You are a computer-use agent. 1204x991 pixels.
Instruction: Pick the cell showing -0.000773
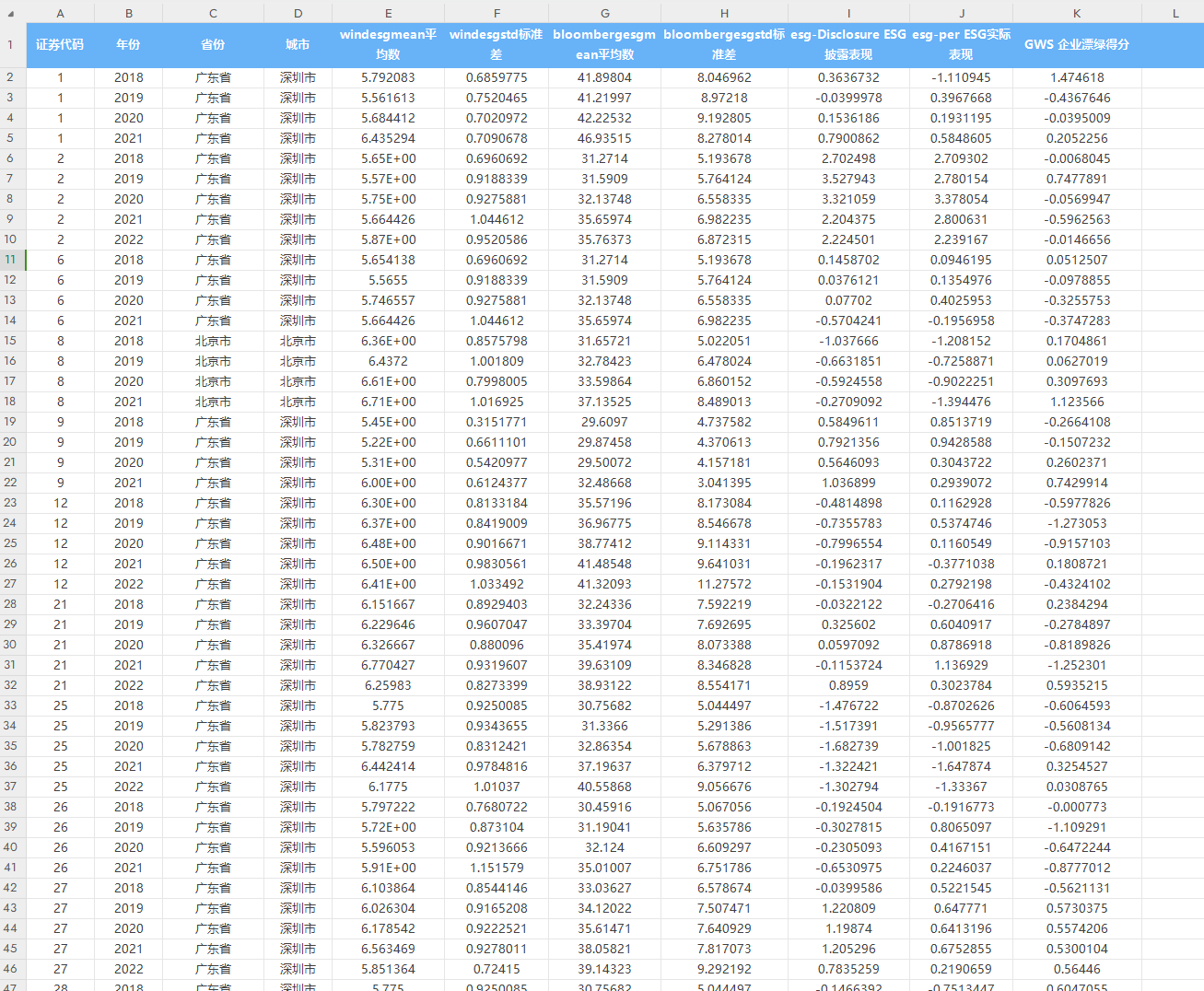[1077, 807]
